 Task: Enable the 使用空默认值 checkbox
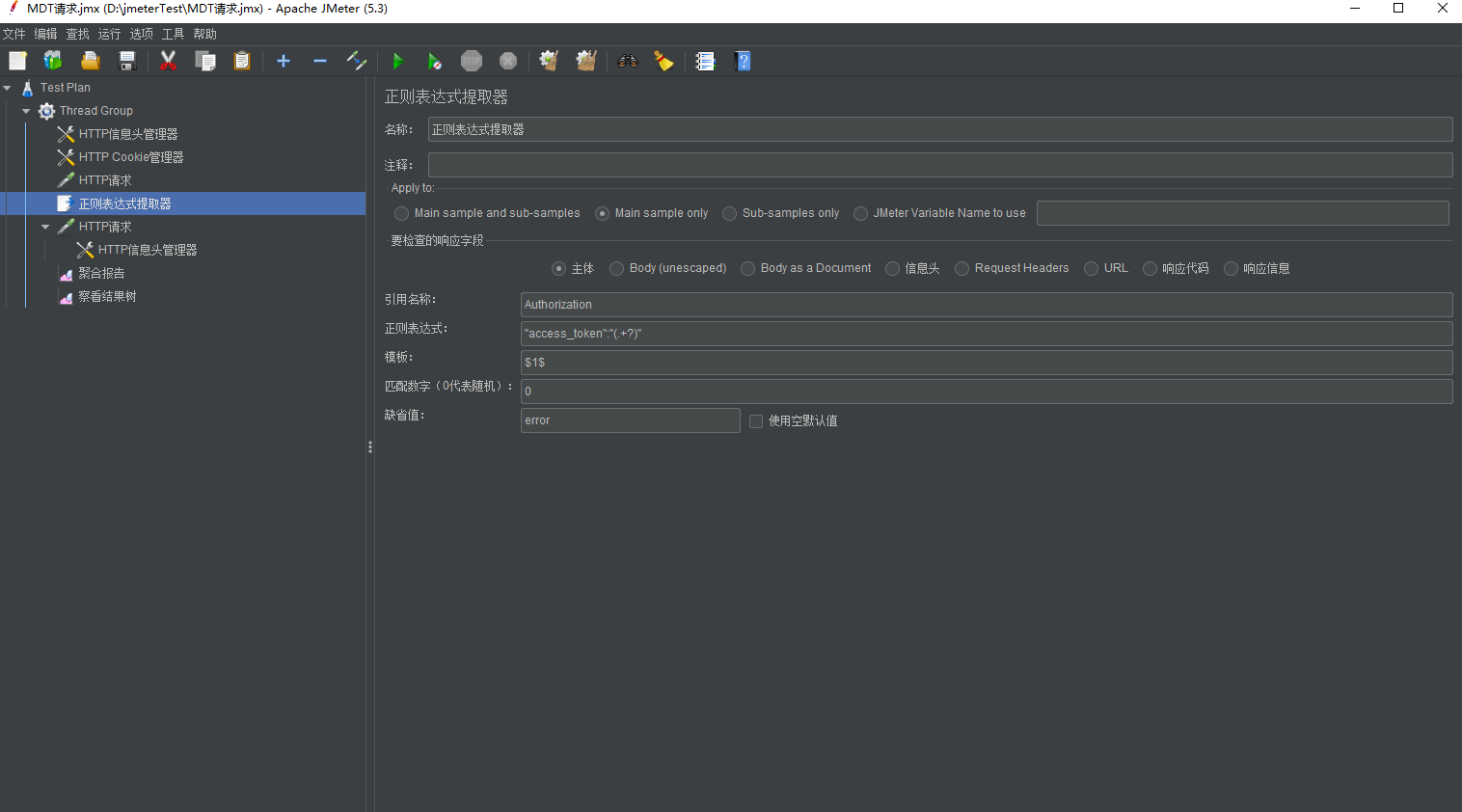pyautogui.click(x=756, y=421)
